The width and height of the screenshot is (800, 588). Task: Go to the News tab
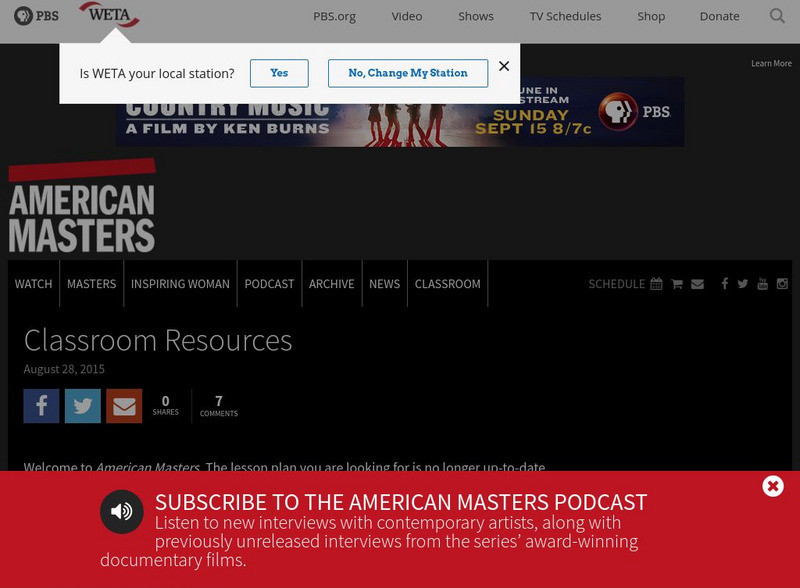coord(385,284)
